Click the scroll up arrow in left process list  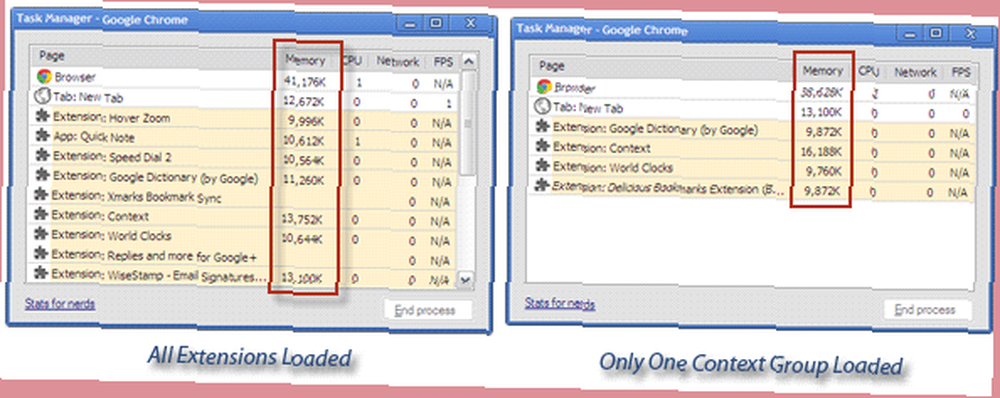467,62
